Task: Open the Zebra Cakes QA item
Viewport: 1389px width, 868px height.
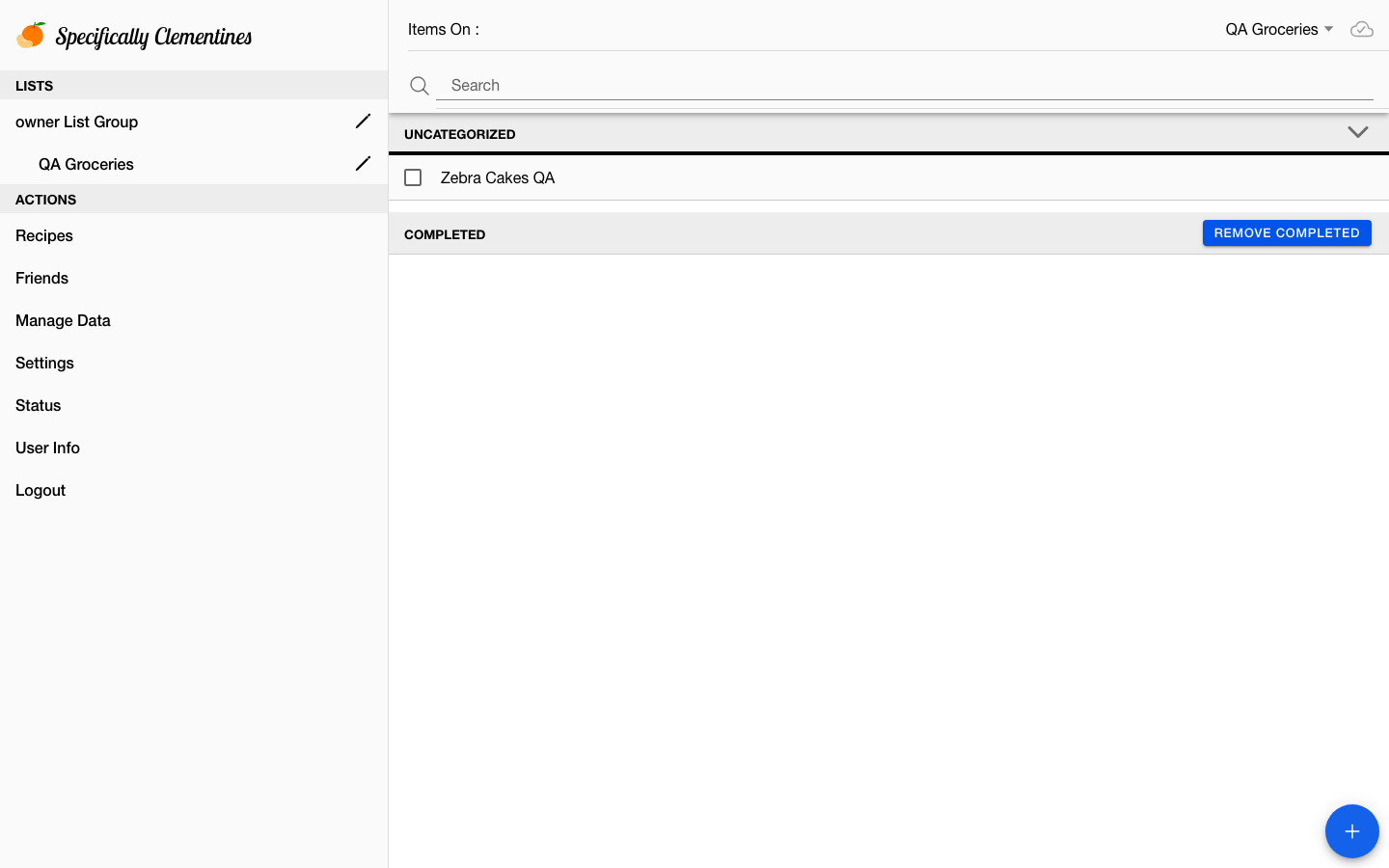Action: point(498,177)
